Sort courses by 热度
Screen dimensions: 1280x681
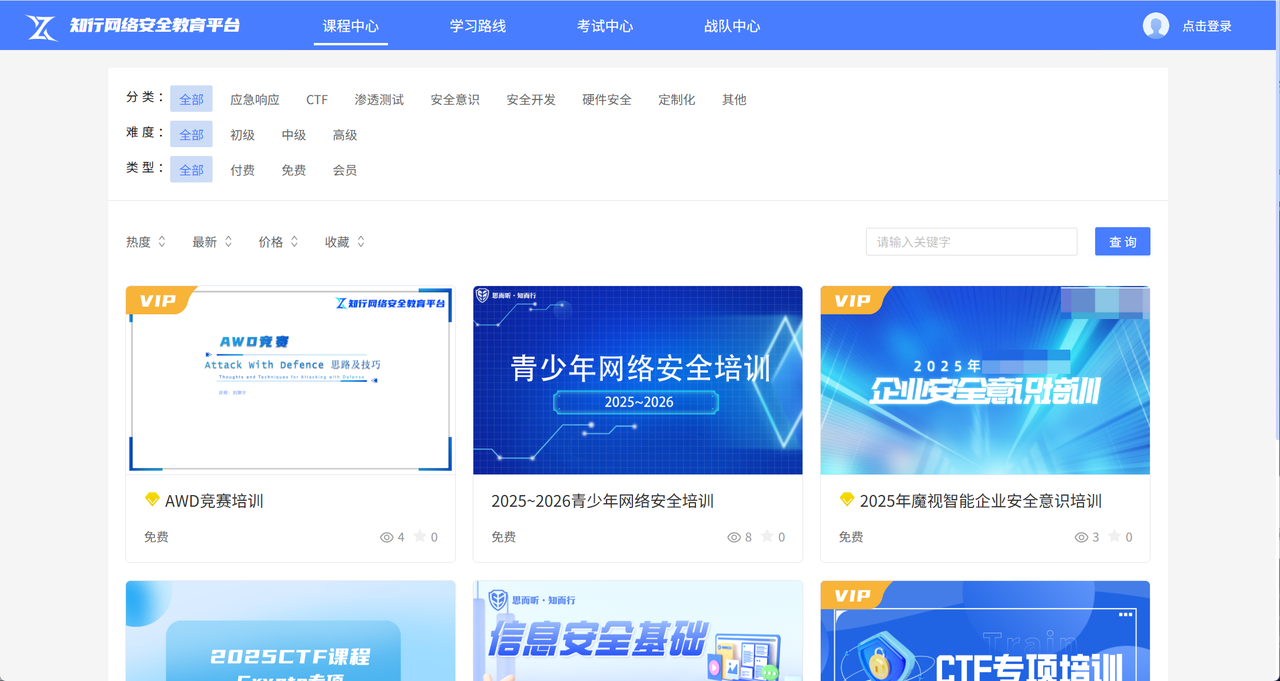click(146, 242)
